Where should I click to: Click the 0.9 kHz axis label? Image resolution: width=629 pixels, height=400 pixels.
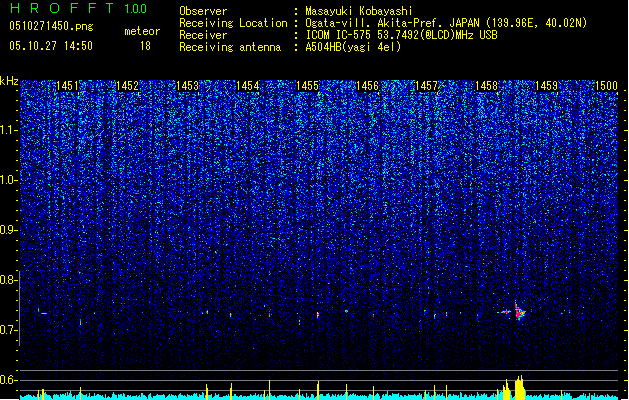9,230
